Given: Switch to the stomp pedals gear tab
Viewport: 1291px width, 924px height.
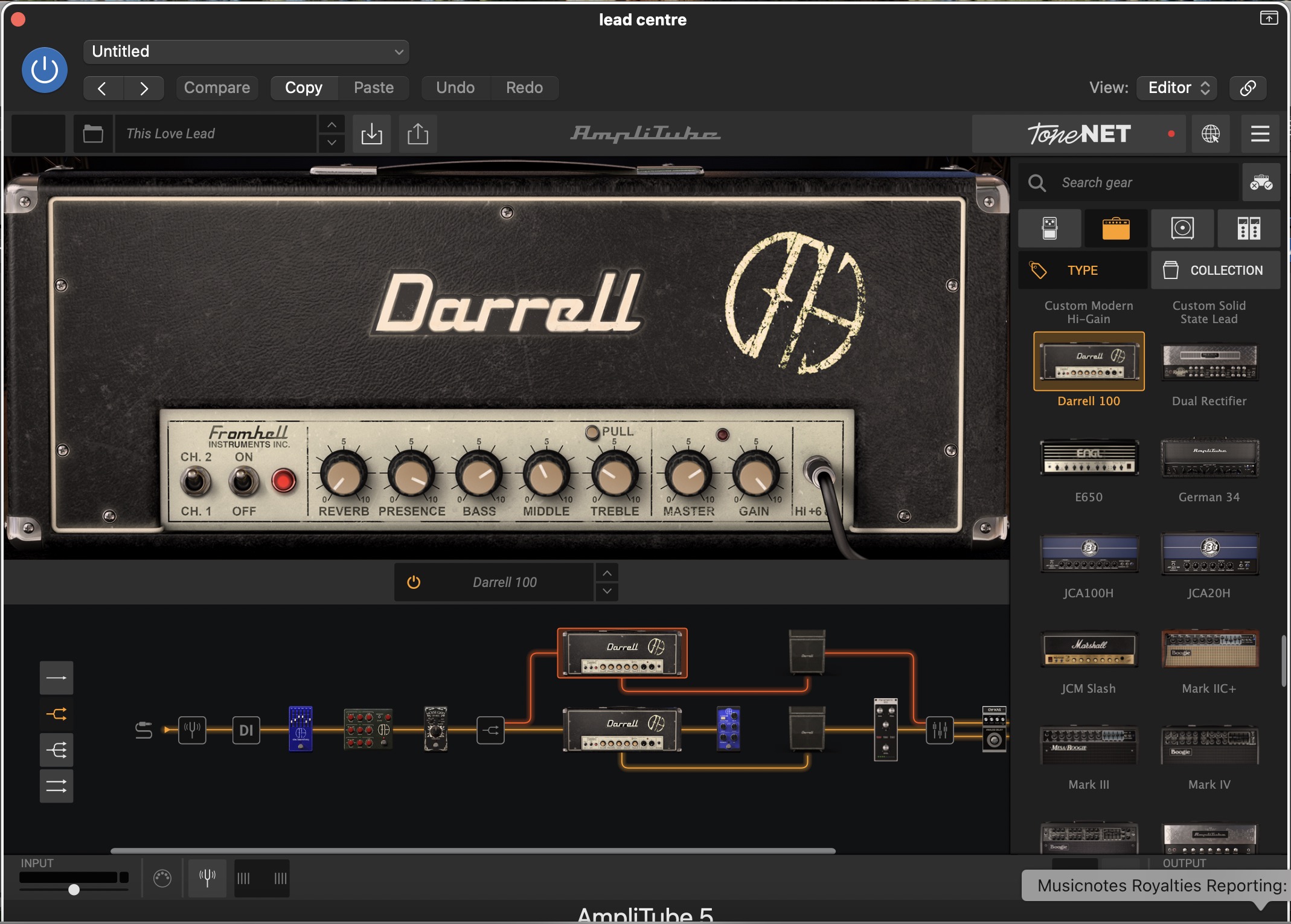Looking at the screenshot, I should pyautogui.click(x=1049, y=228).
